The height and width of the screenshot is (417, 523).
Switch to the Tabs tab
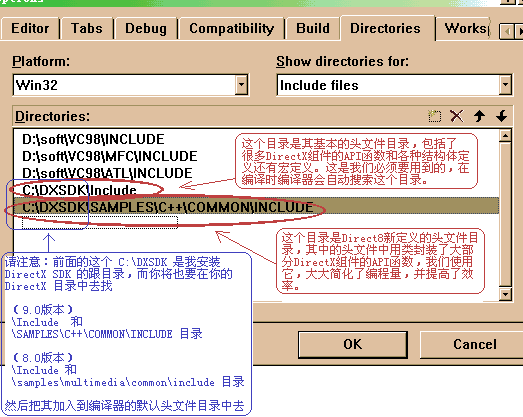(87, 28)
